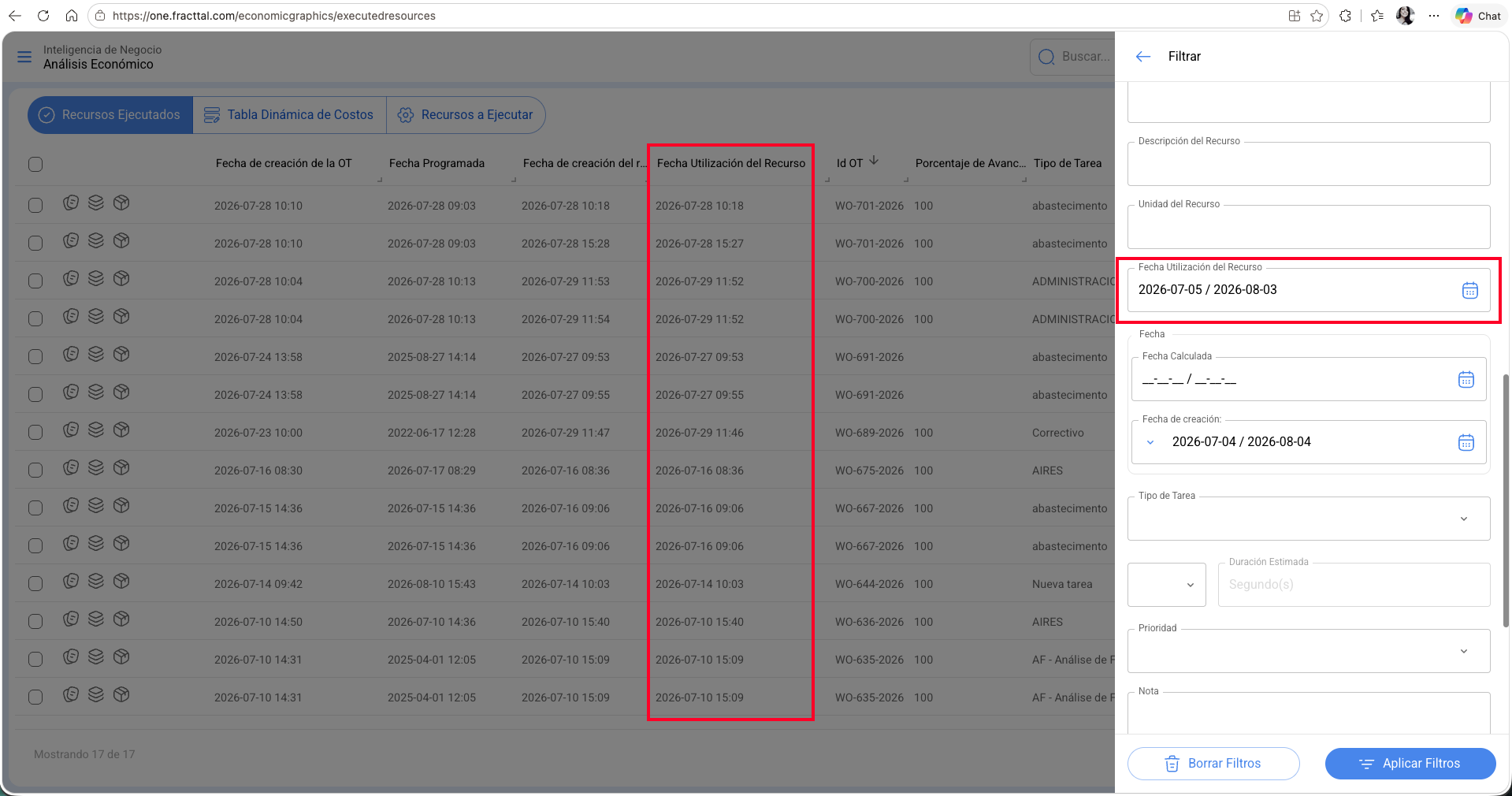Viewport: 1512px width, 796px height.
Task: Click 'Mostrando 17 de 17' status text
Action: click(84, 754)
